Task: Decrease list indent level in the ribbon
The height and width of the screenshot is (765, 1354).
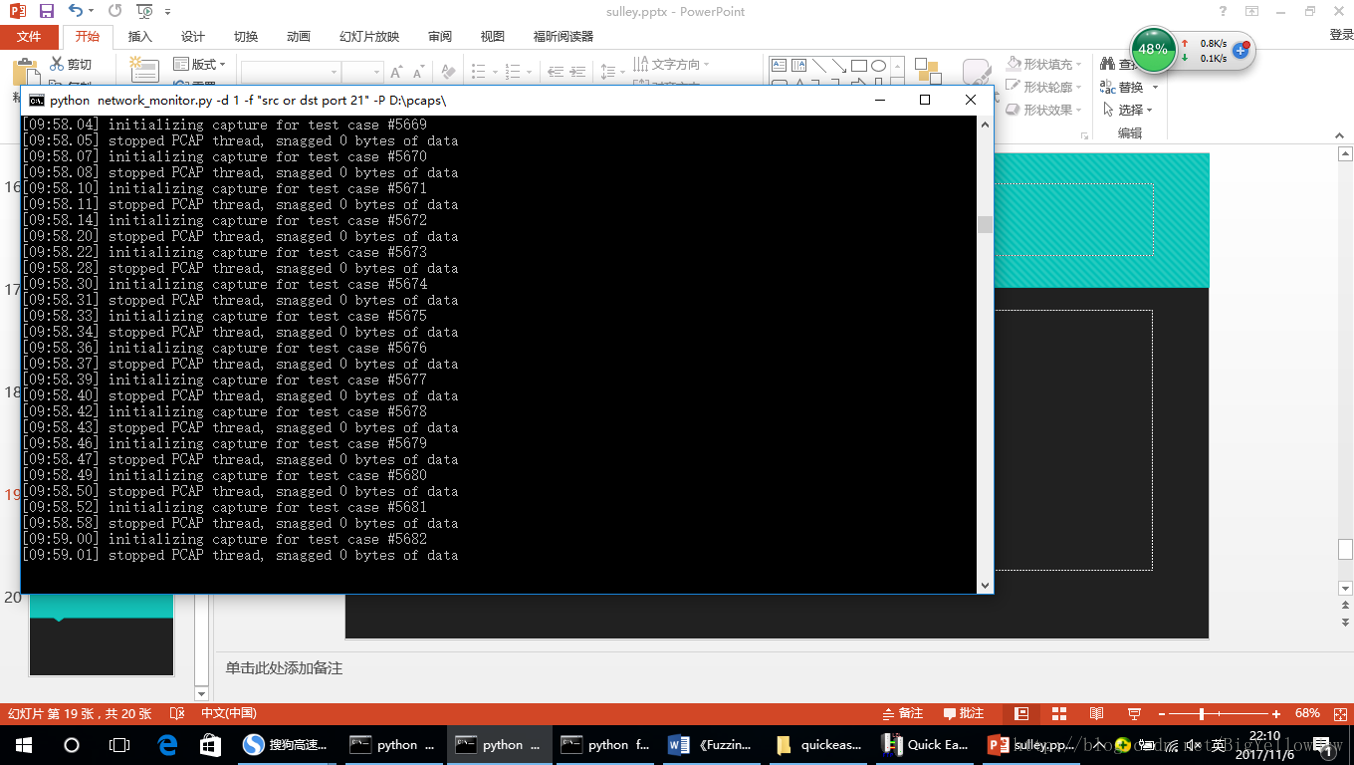Action: pyautogui.click(x=556, y=72)
